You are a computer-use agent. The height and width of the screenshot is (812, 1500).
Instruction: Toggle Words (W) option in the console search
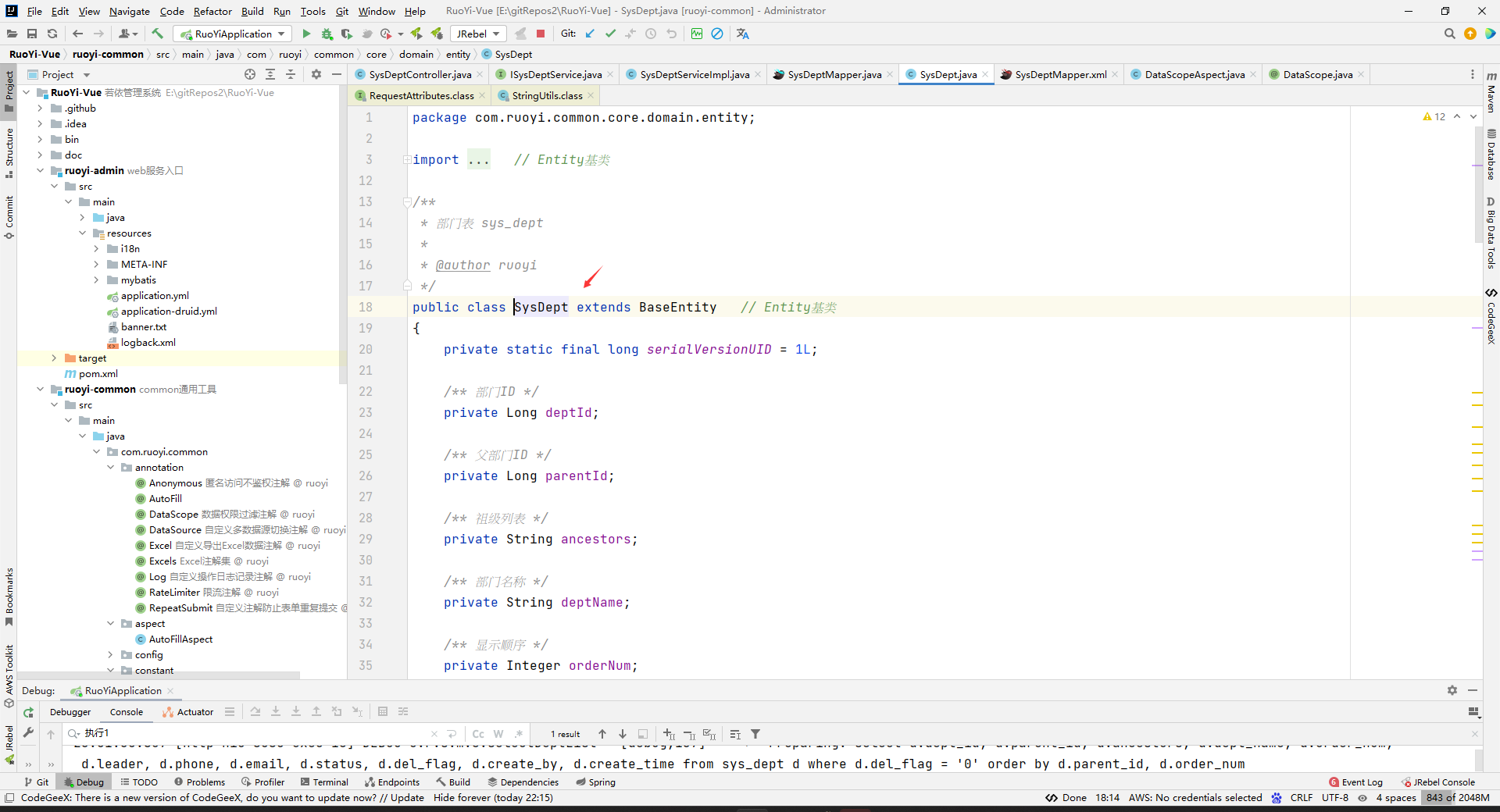point(498,734)
